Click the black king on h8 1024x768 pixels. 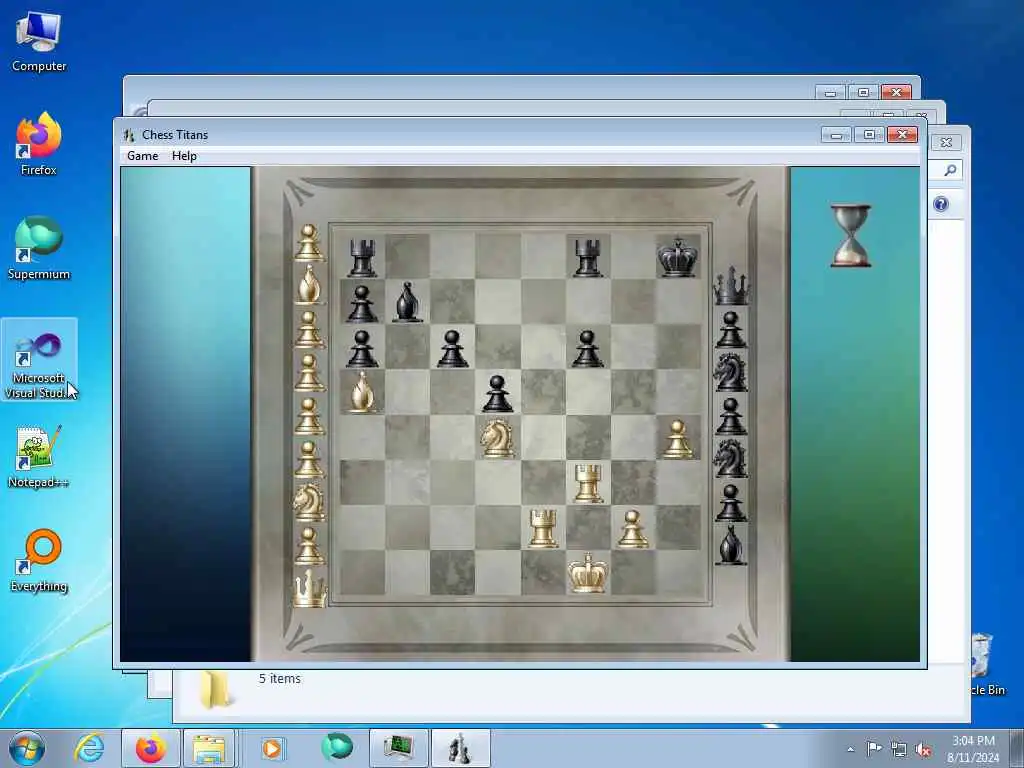pos(678,257)
